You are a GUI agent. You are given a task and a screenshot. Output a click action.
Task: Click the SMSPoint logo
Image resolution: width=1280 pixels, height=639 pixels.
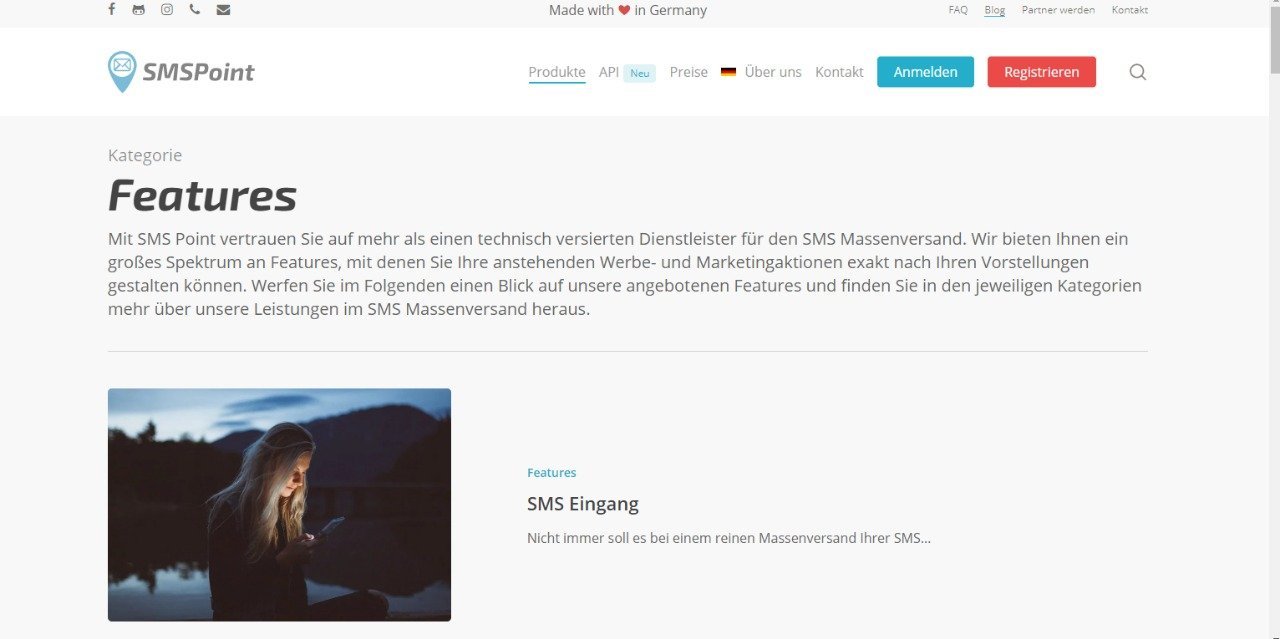click(x=181, y=72)
